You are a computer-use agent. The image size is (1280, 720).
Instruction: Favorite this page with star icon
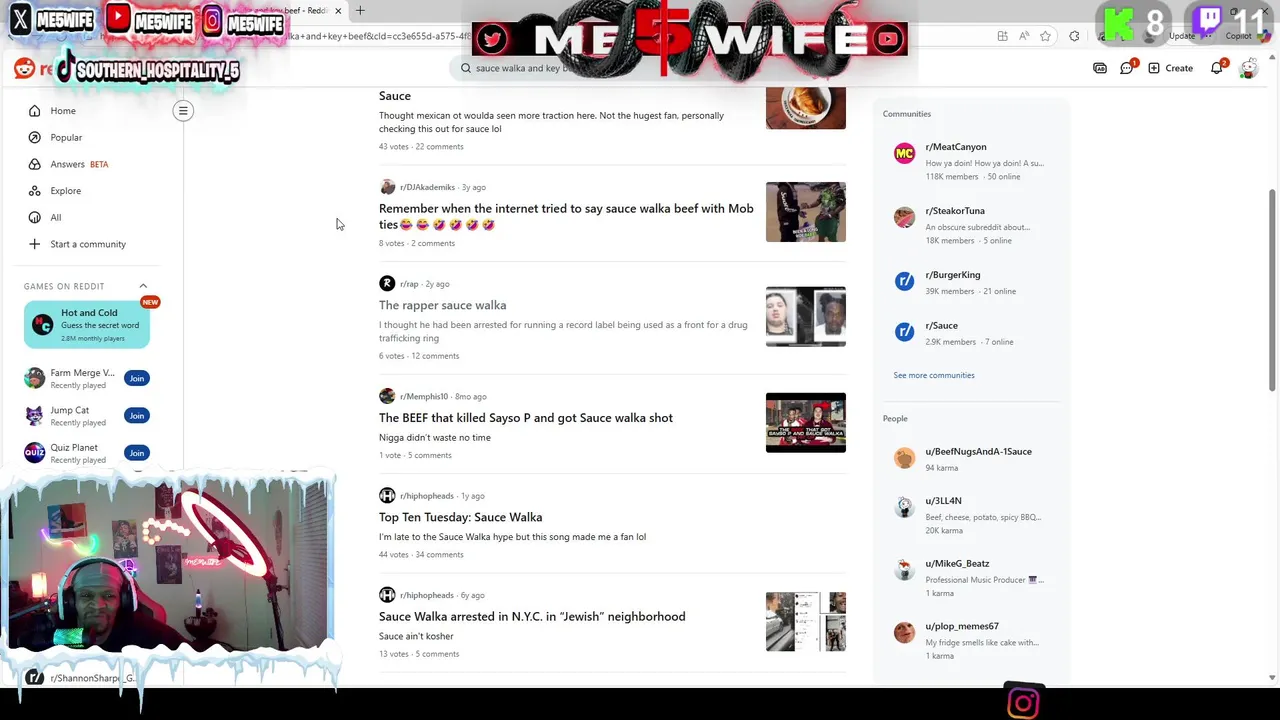coord(1045,36)
